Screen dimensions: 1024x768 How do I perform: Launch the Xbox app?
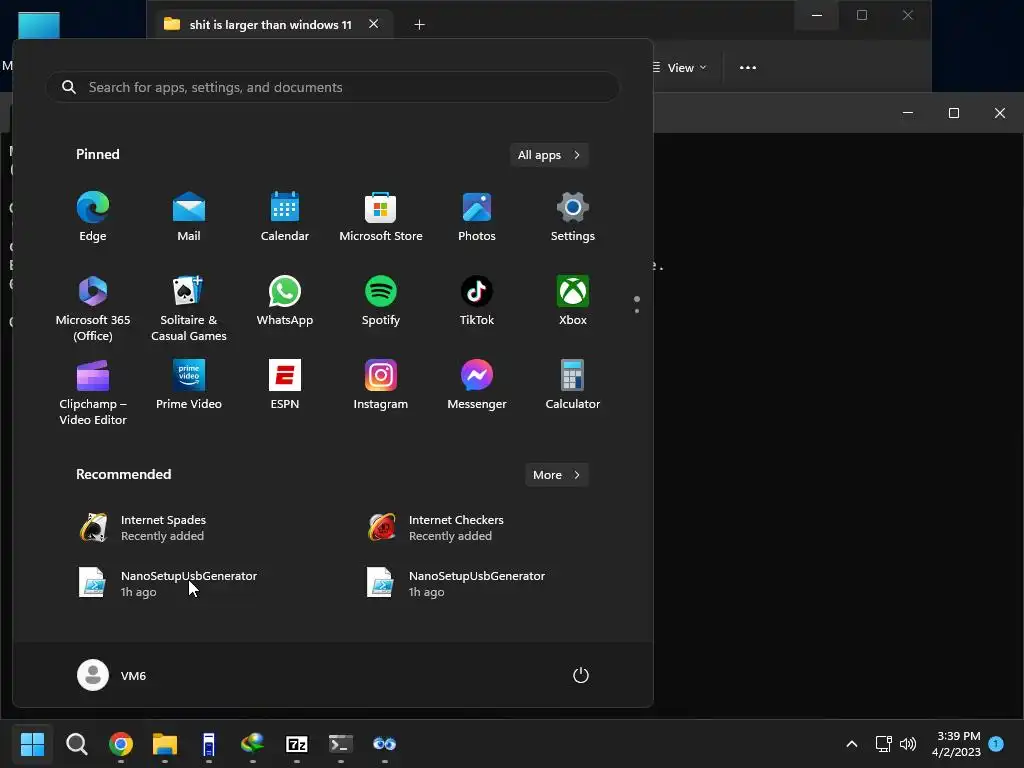tap(573, 301)
